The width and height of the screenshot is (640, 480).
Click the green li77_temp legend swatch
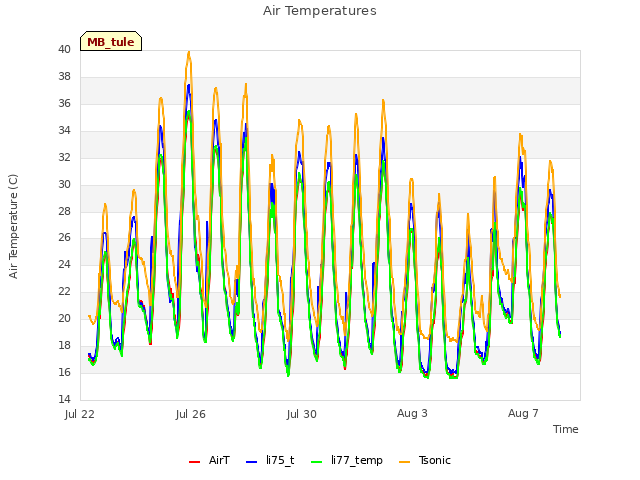[317, 462]
